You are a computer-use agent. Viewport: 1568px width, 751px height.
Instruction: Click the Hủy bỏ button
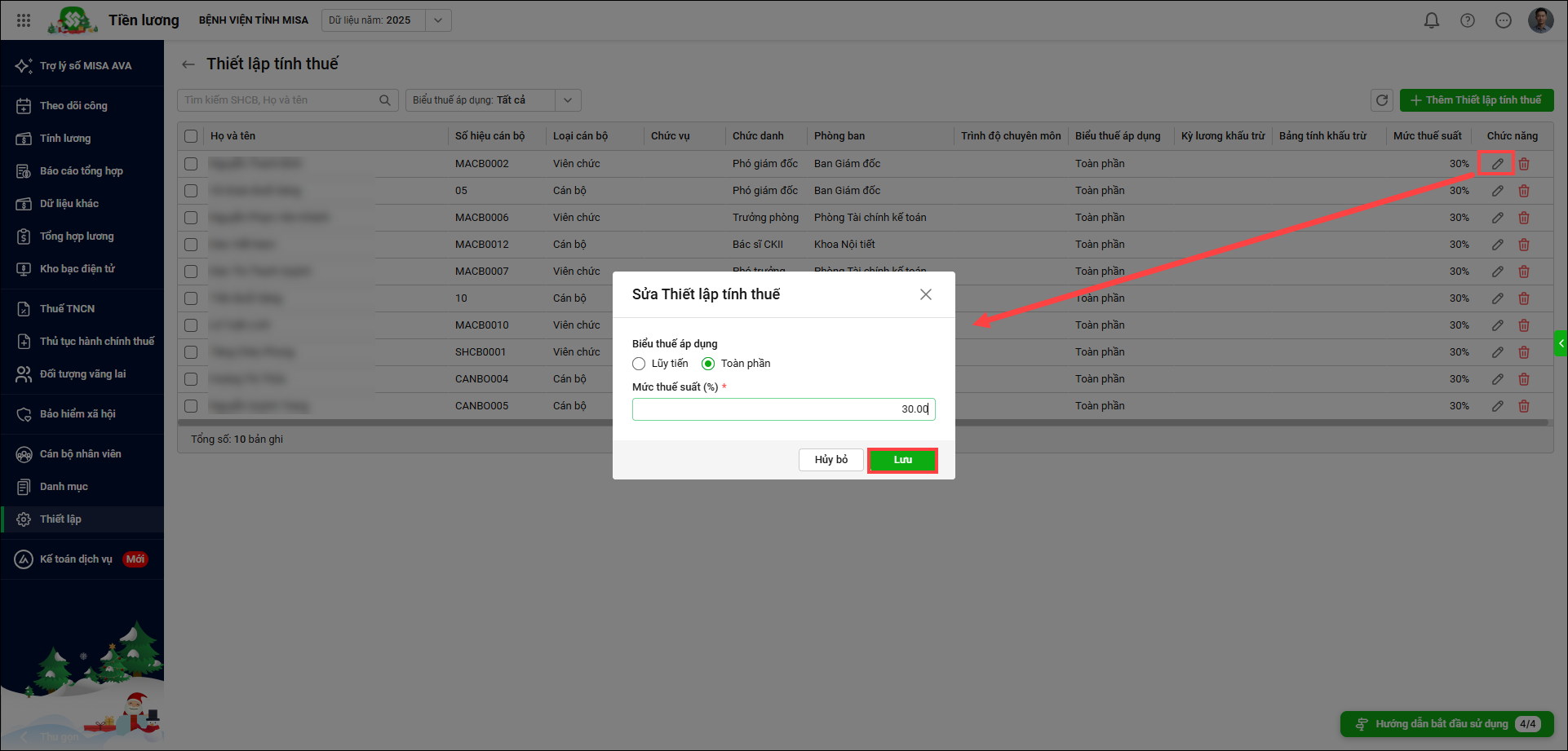tap(831, 460)
